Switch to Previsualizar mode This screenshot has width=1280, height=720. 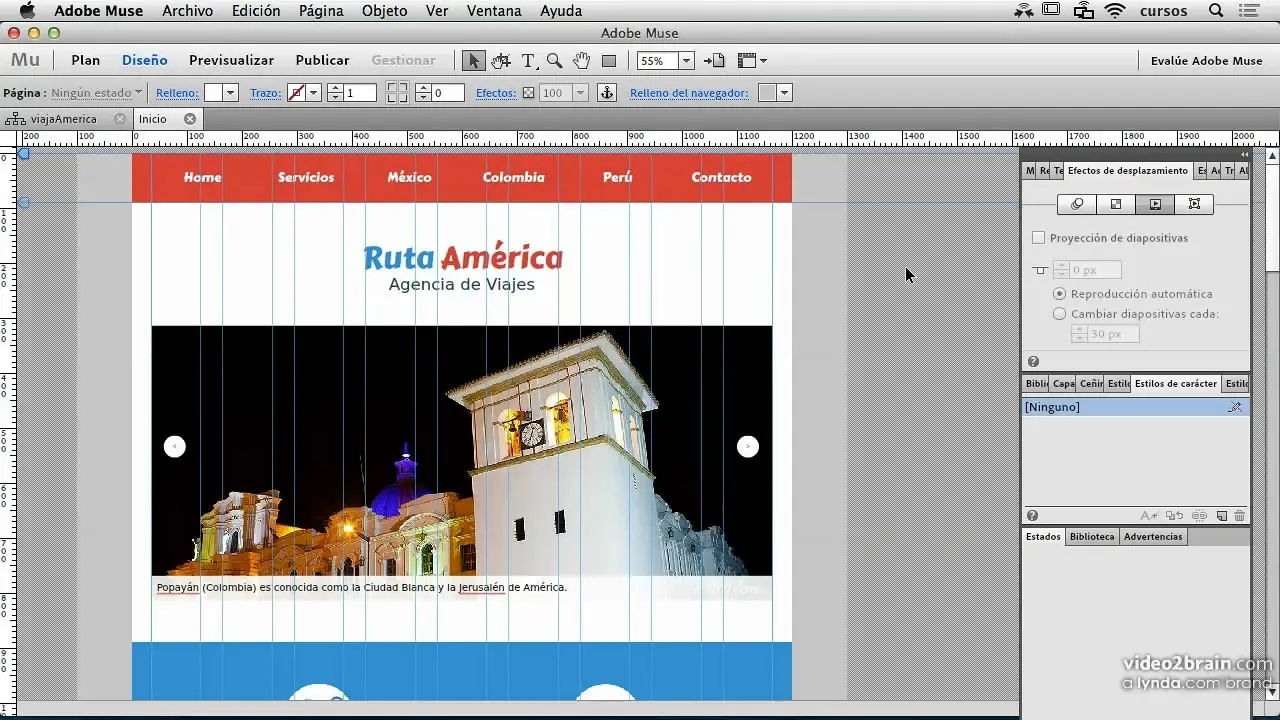pos(231,60)
